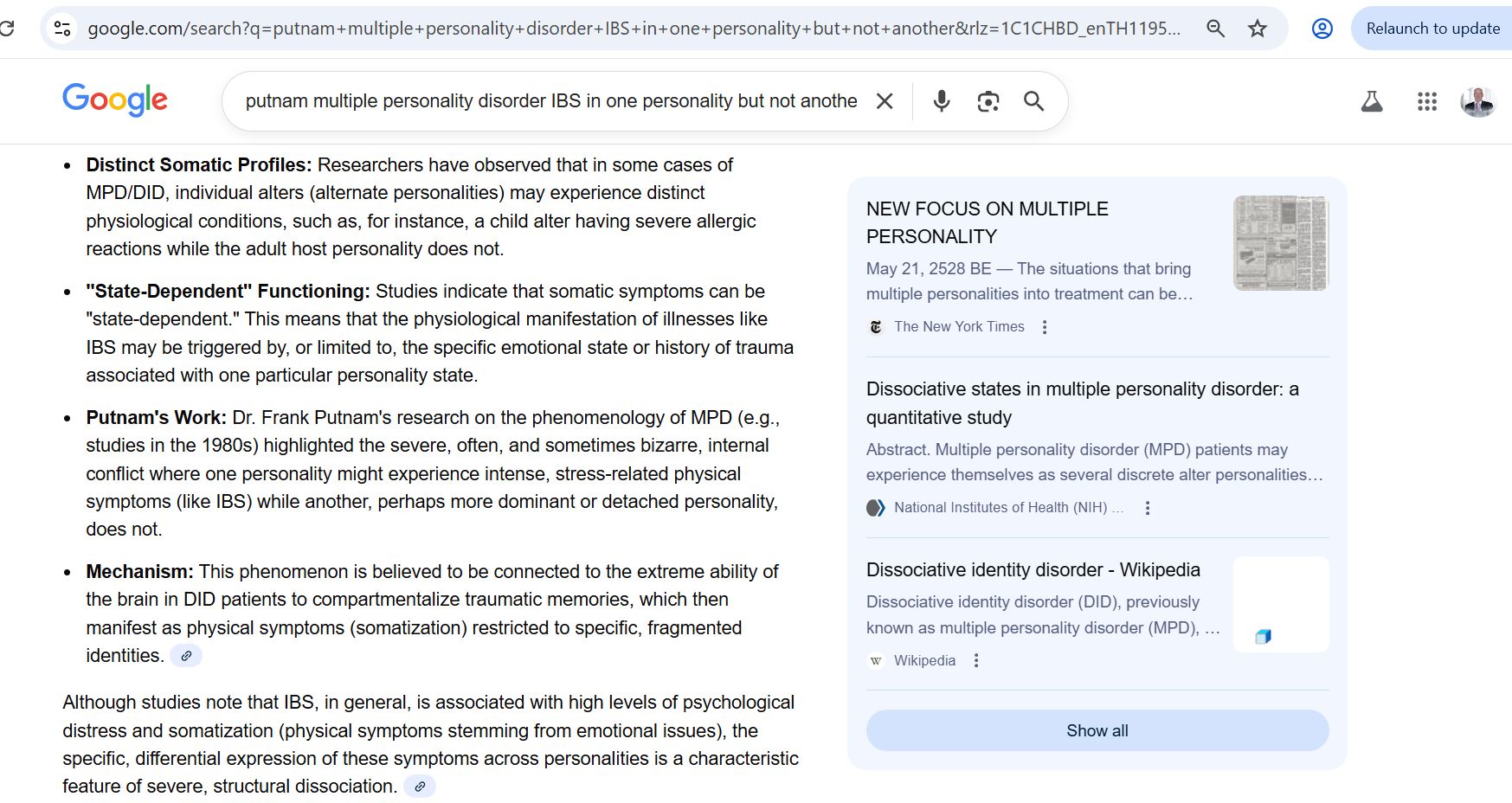Bookmark this page with star icon
The width and height of the screenshot is (1512, 803).
[x=1258, y=29]
